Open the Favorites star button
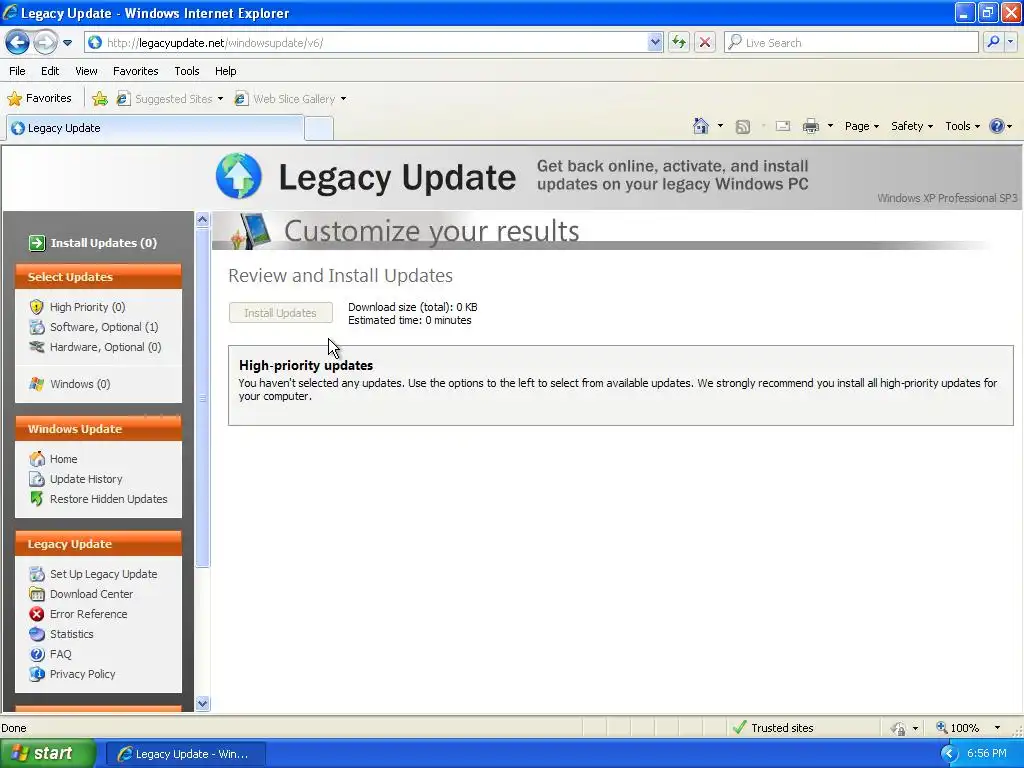The width and height of the screenshot is (1024, 768). [39, 99]
